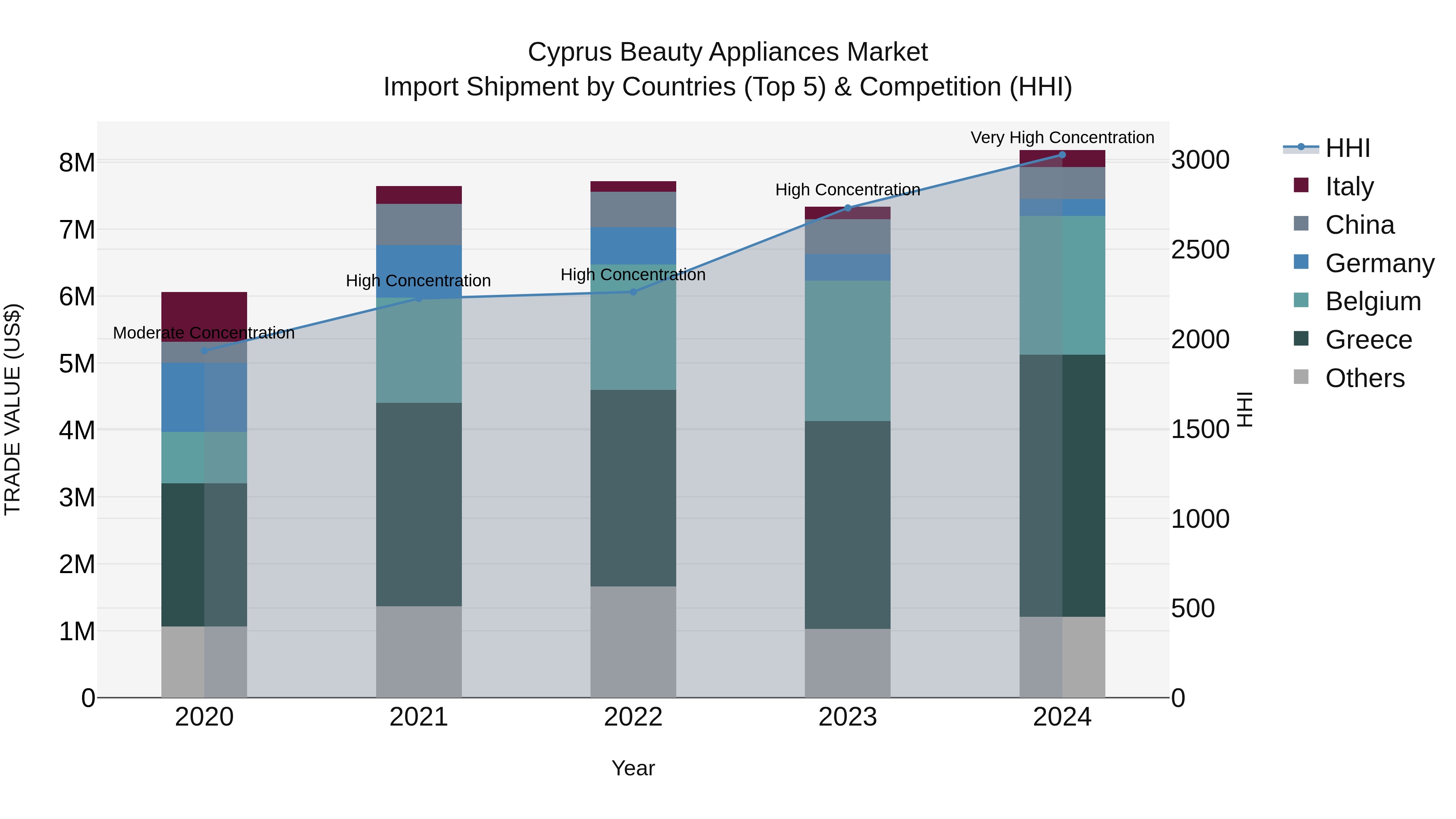Click the 2021 HHI data point
Image resolution: width=1456 pixels, height=819 pixels.
[419, 298]
